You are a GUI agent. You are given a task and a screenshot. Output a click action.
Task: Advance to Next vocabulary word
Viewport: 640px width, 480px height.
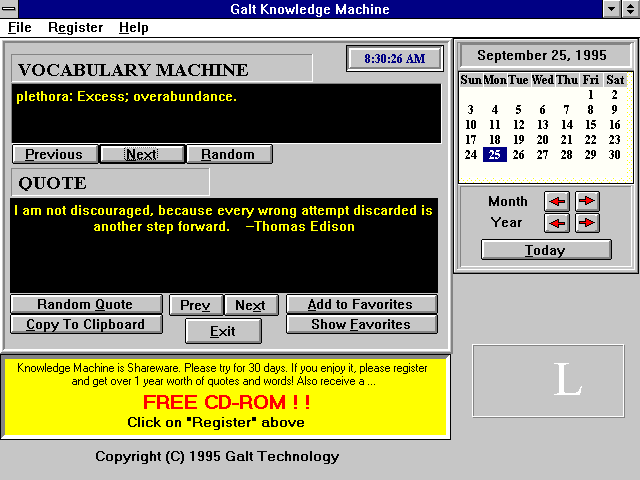click(x=141, y=154)
